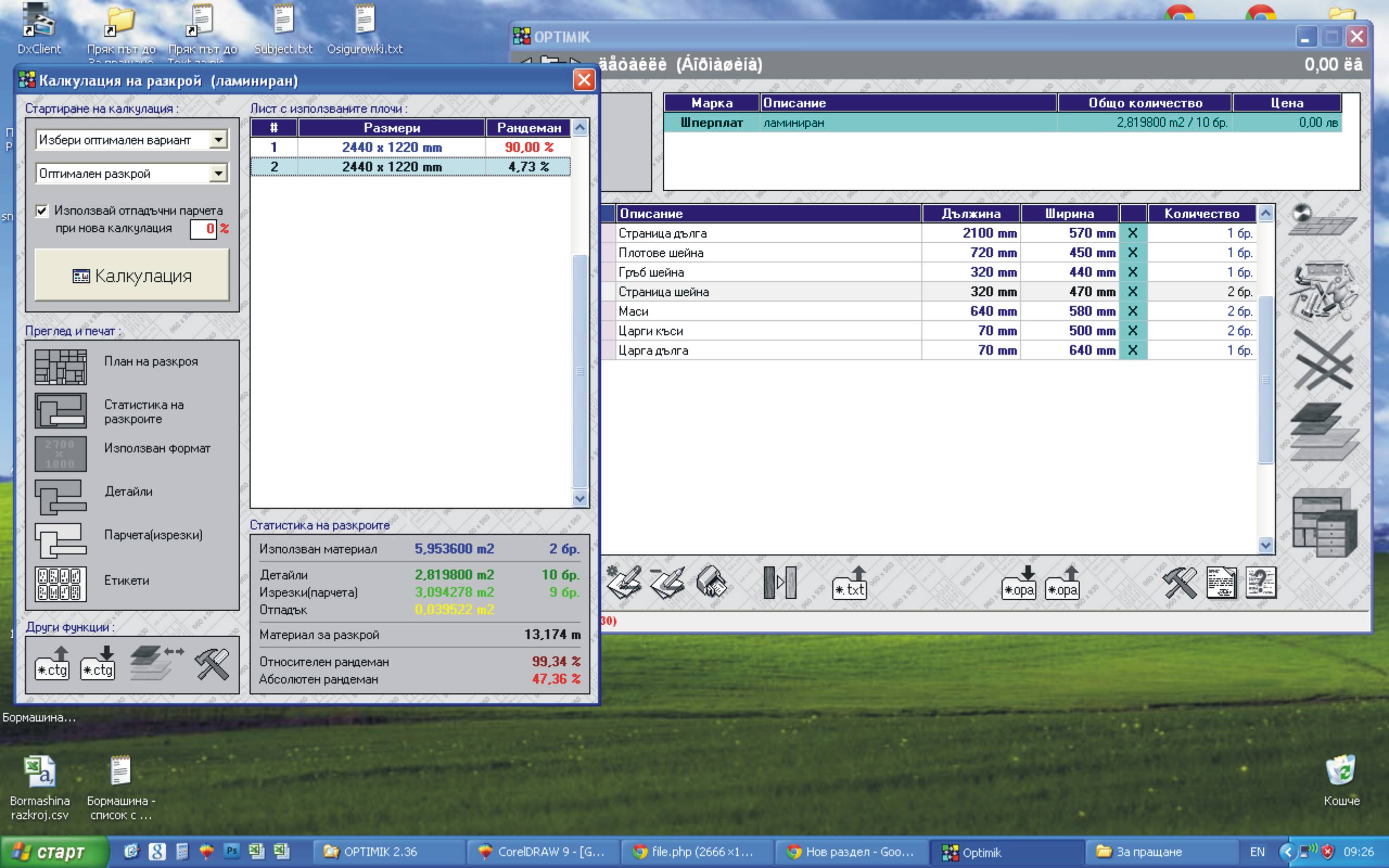Toggle 'Използвай отпадъчни парчета' checkbox
The height and width of the screenshot is (868, 1389).
[x=42, y=210]
